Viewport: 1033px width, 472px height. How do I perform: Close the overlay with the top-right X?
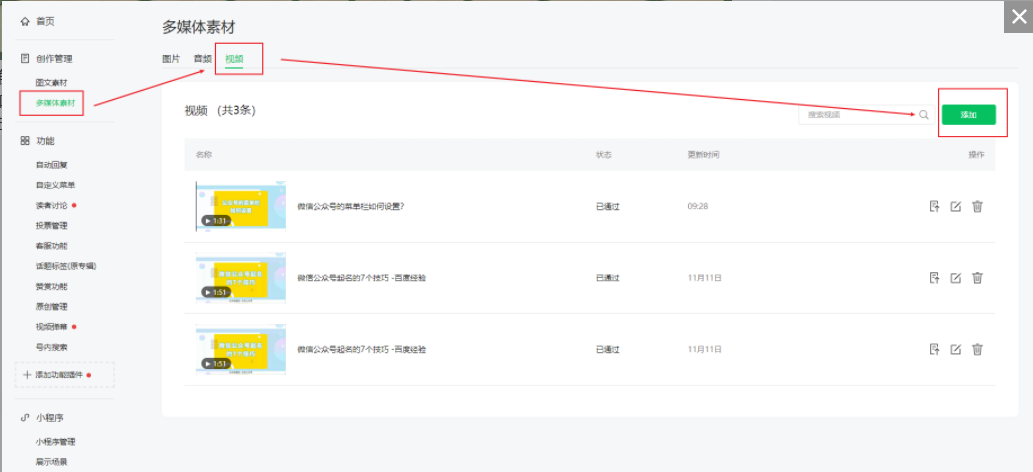1019,17
